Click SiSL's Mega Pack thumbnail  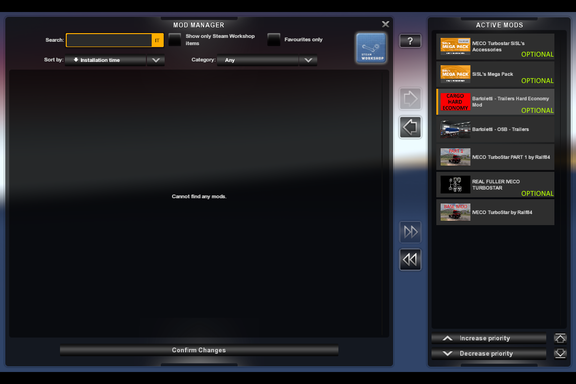(455, 74)
